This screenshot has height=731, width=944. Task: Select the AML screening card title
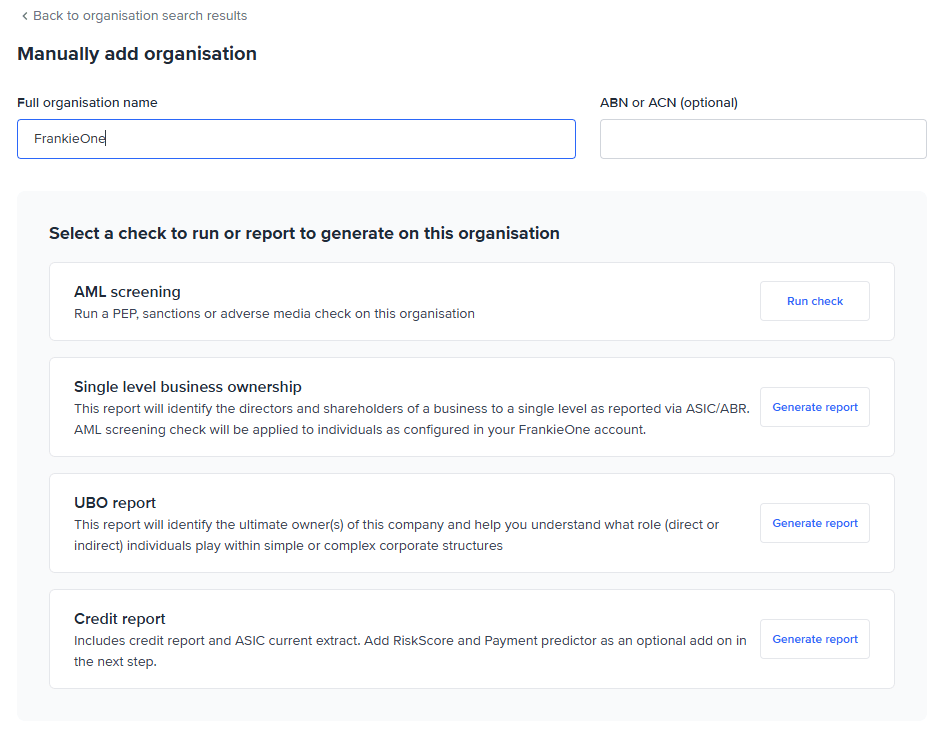tap(127, 292)
